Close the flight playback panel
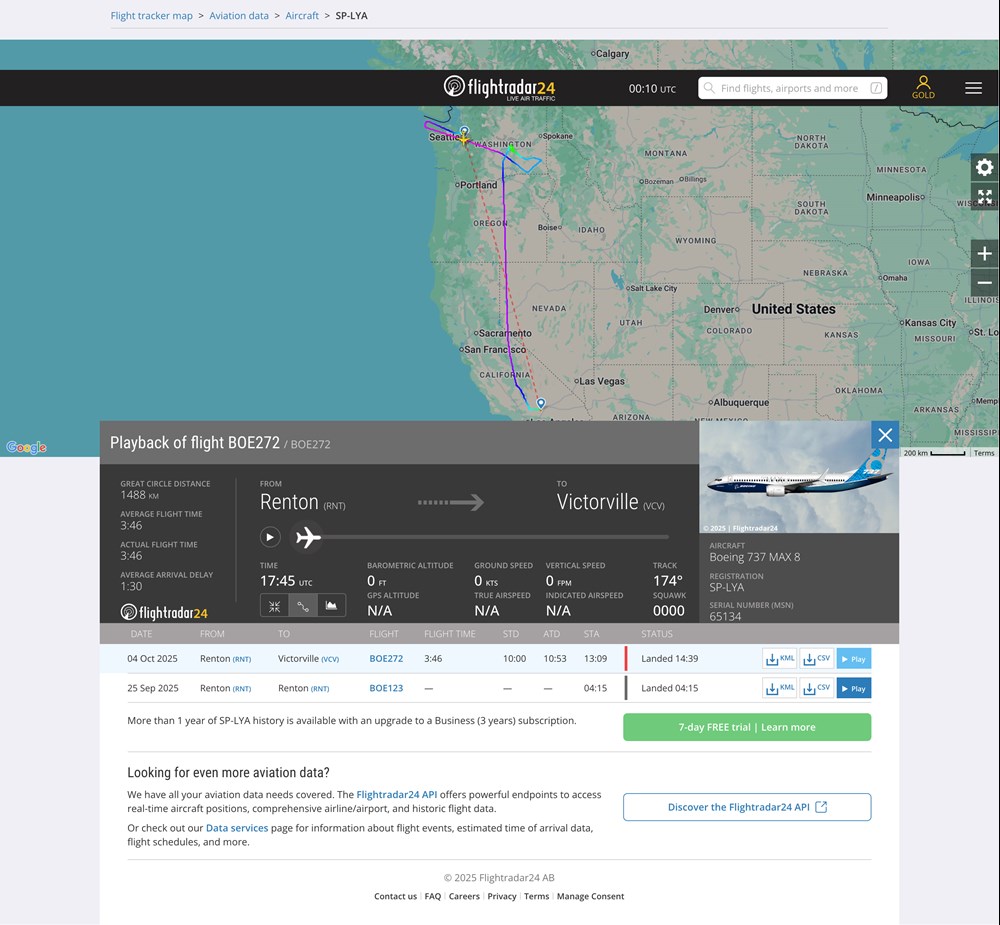Image resolution: width=1000 pixels, height=925 pixels. [x=885, y=435]
